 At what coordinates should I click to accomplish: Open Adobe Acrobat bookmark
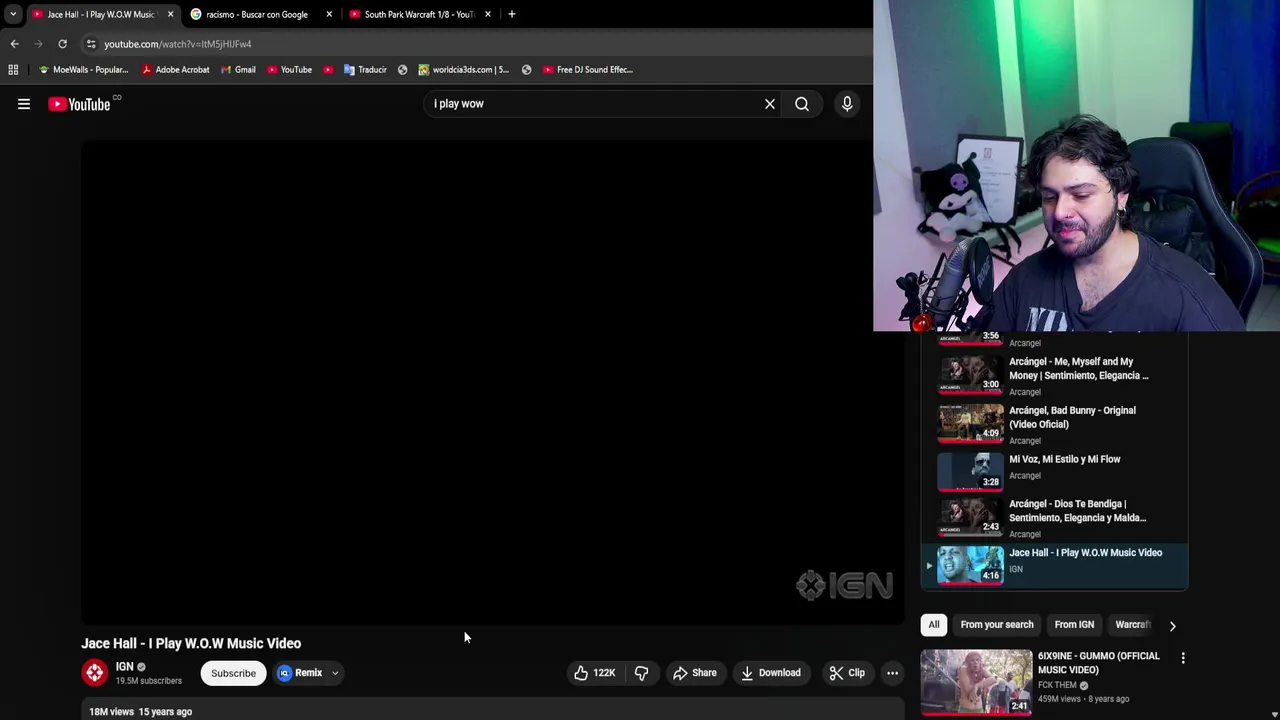pos(175,70)
